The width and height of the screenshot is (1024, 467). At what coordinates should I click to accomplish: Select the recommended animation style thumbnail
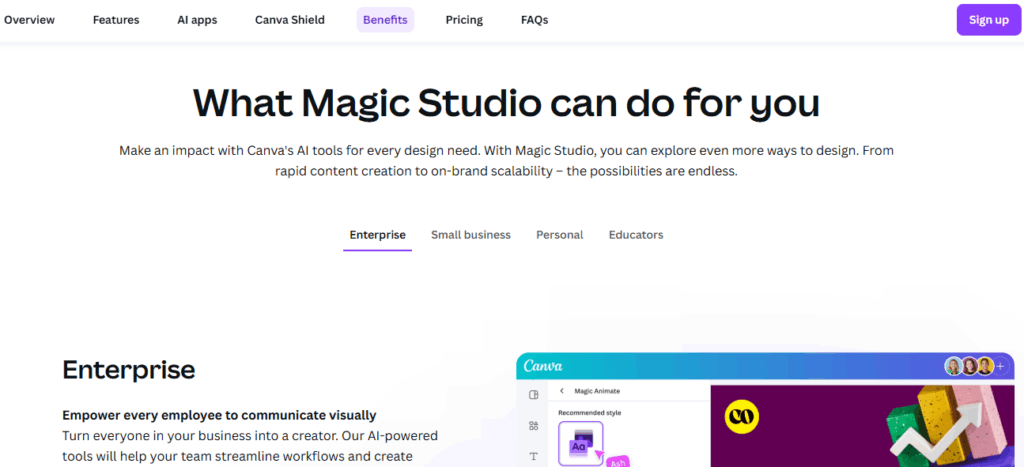pyautogui.click(x=581, y=443)
